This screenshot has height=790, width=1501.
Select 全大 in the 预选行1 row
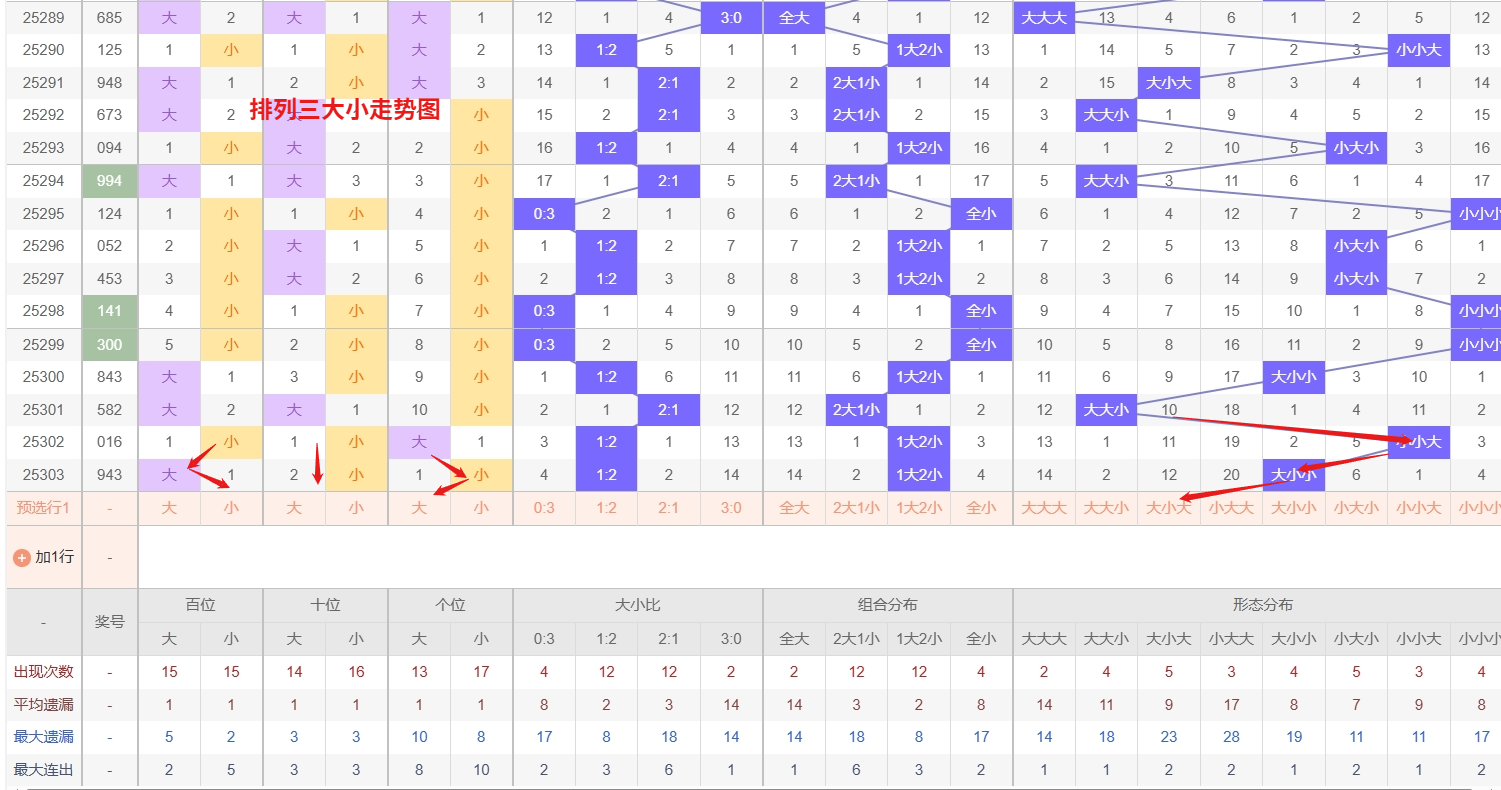coord(794,508)
